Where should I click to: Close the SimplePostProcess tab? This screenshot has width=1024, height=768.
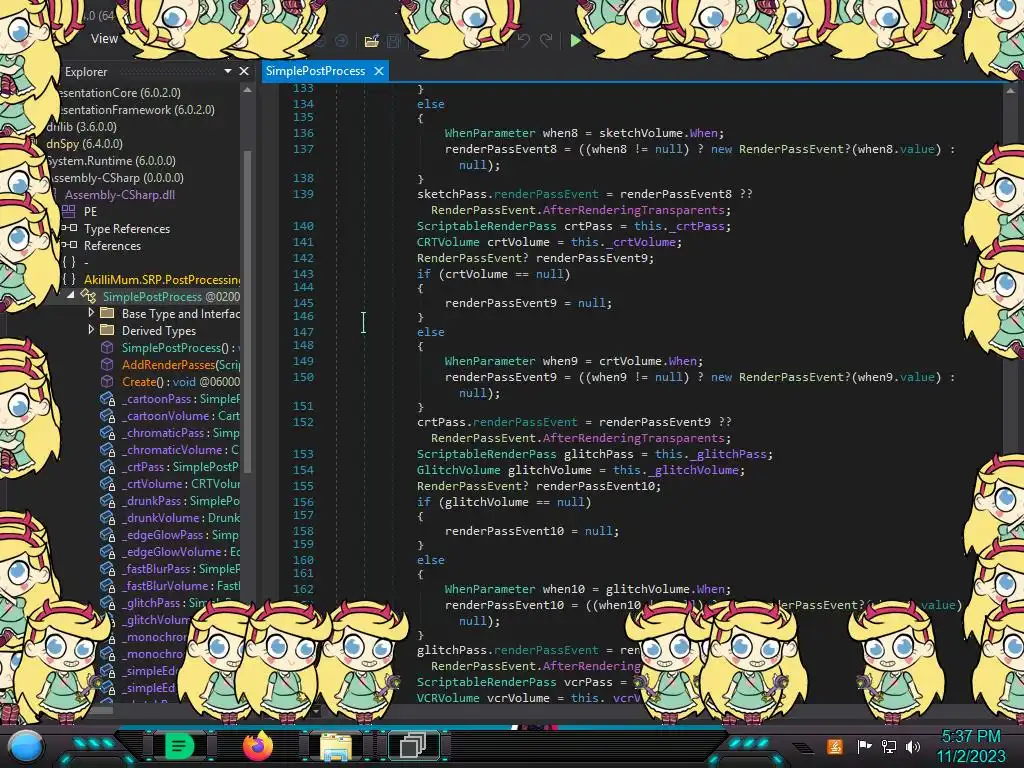(x=379, y=71)
